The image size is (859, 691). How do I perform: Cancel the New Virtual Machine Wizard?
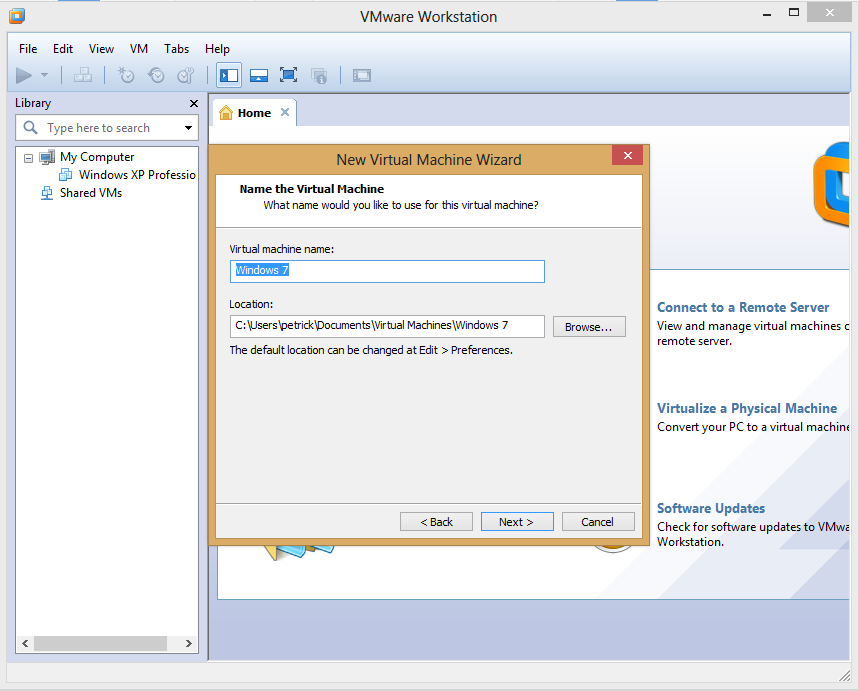(598, 522)
